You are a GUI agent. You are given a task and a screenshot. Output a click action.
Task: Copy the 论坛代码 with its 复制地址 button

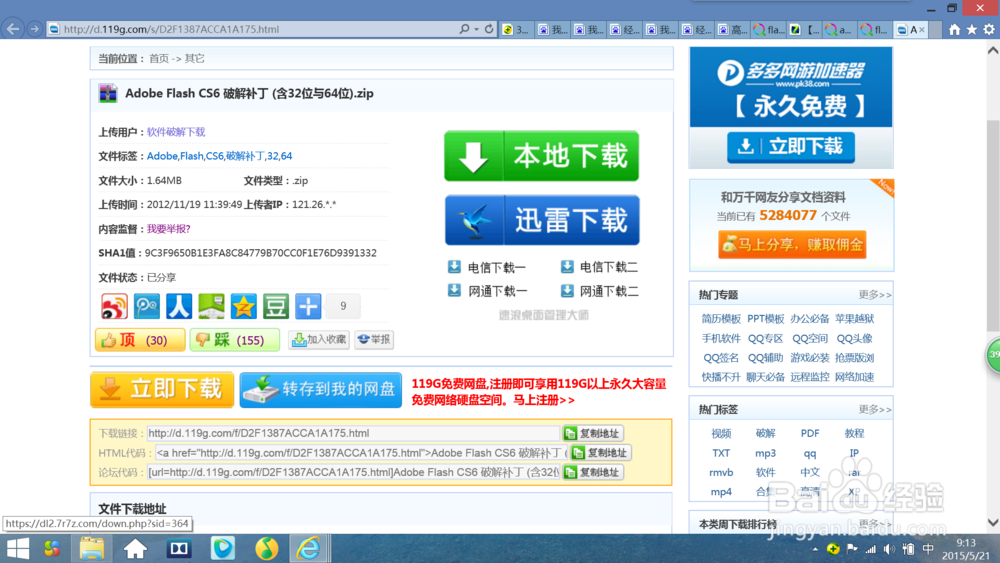593,472
